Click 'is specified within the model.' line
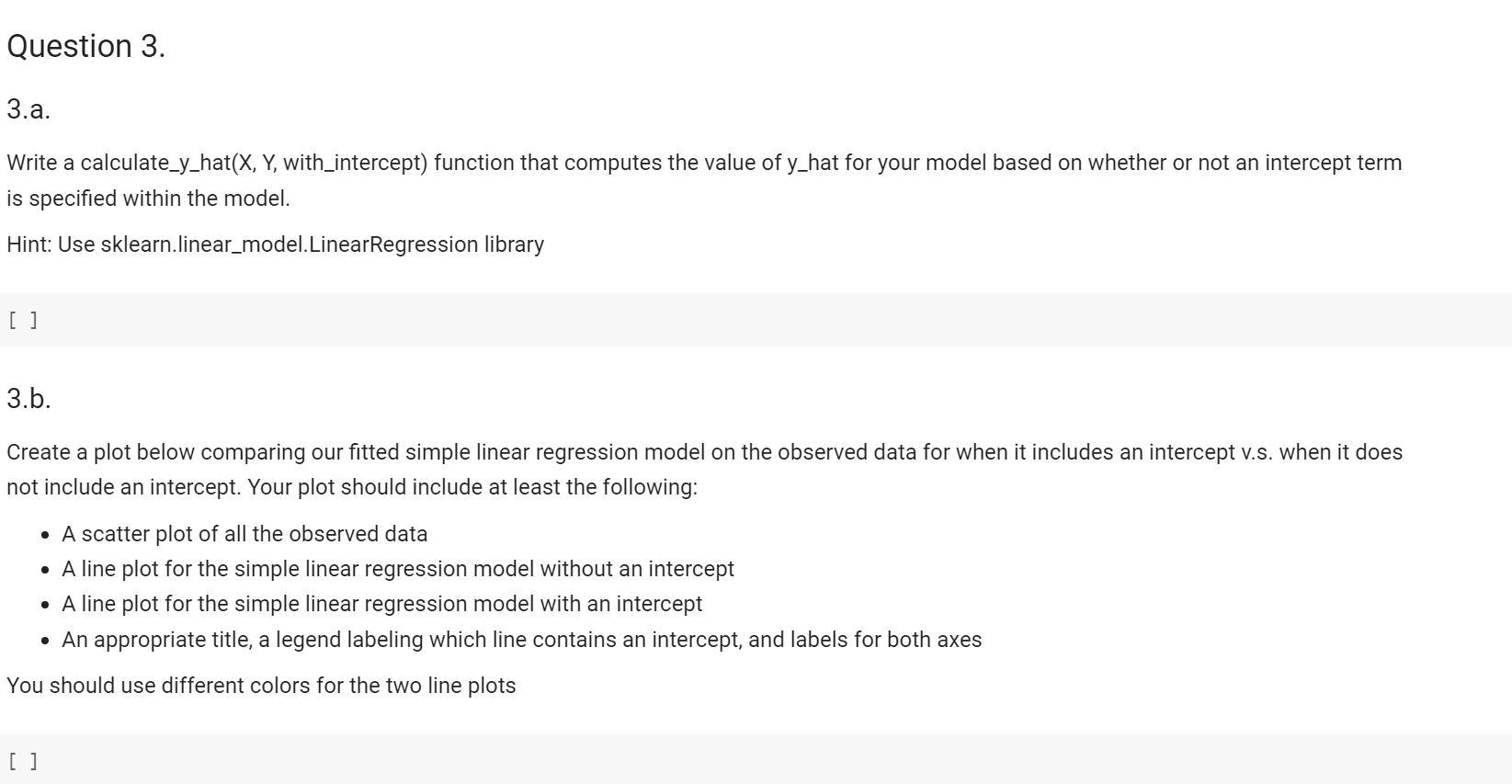The width and height of the screenshot is (1512, 784). coord(148,199)
